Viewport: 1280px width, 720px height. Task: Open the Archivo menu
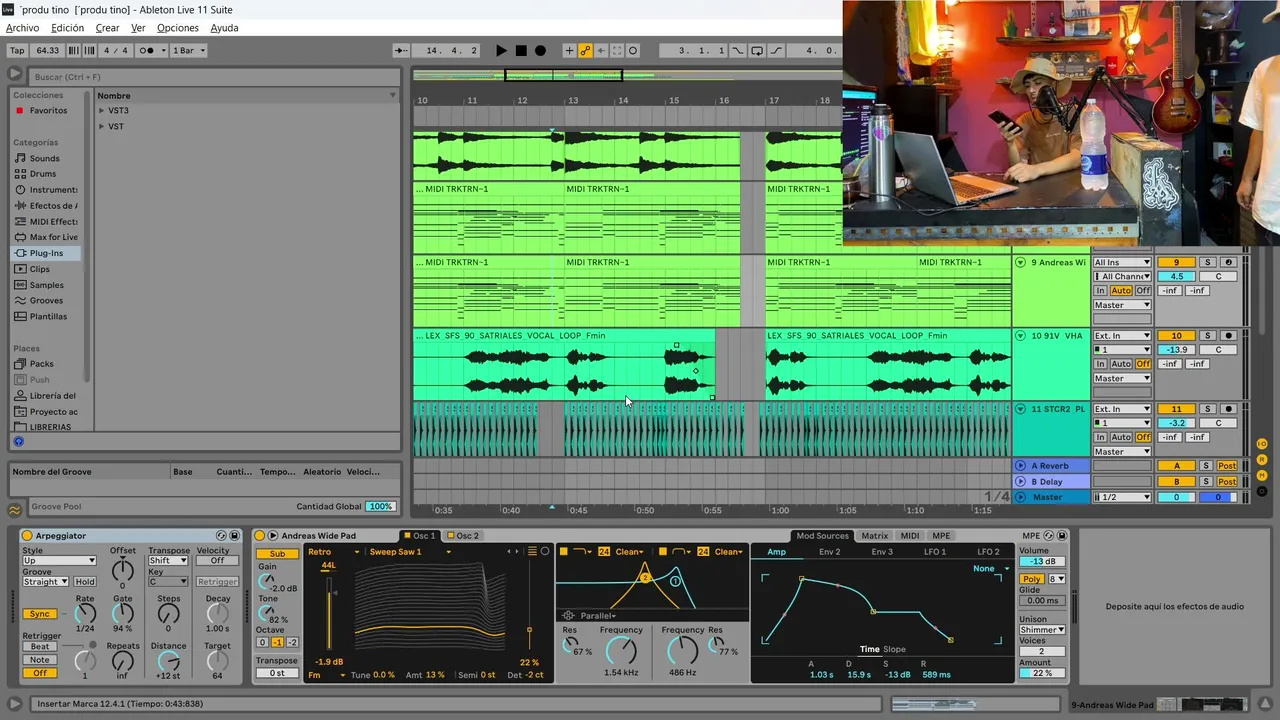(x=22, y=28)
